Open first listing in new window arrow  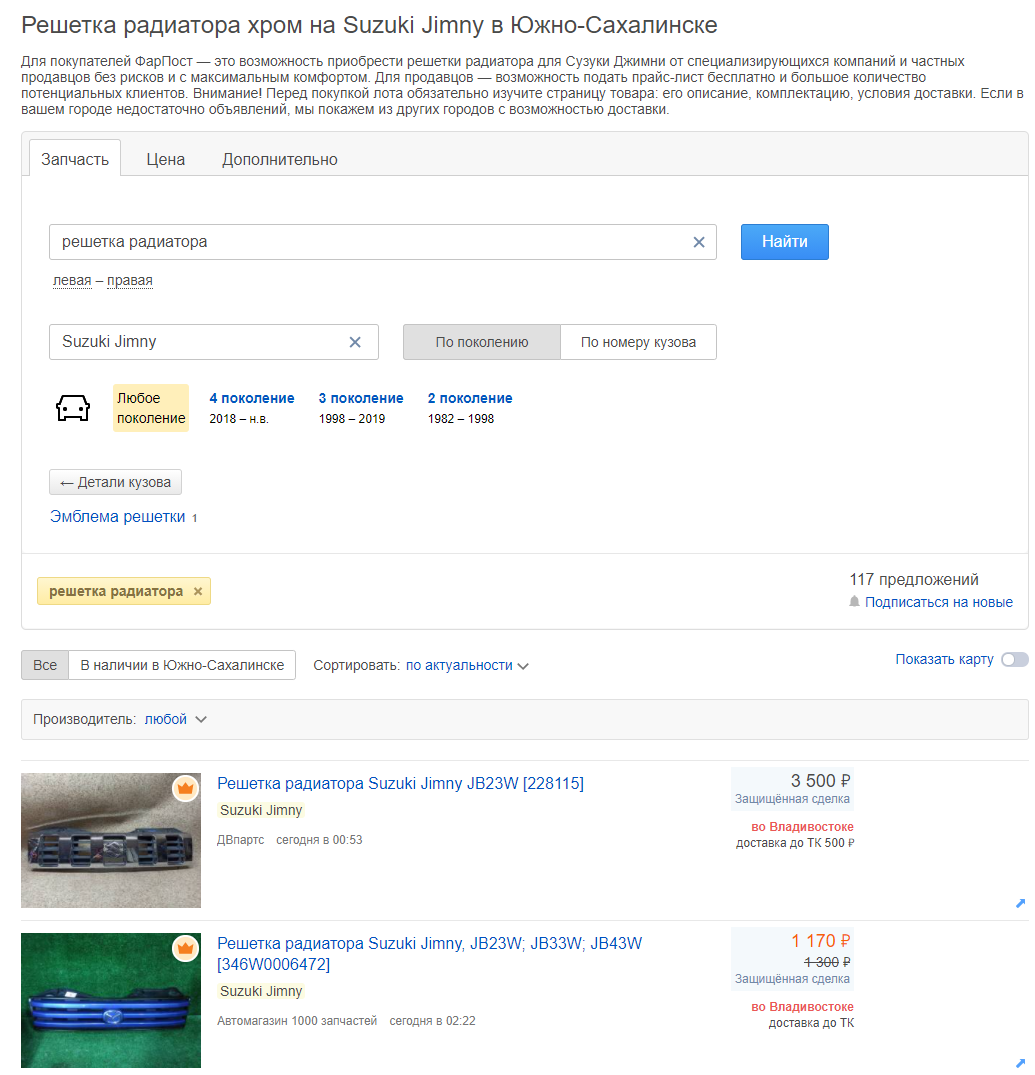1020,904
